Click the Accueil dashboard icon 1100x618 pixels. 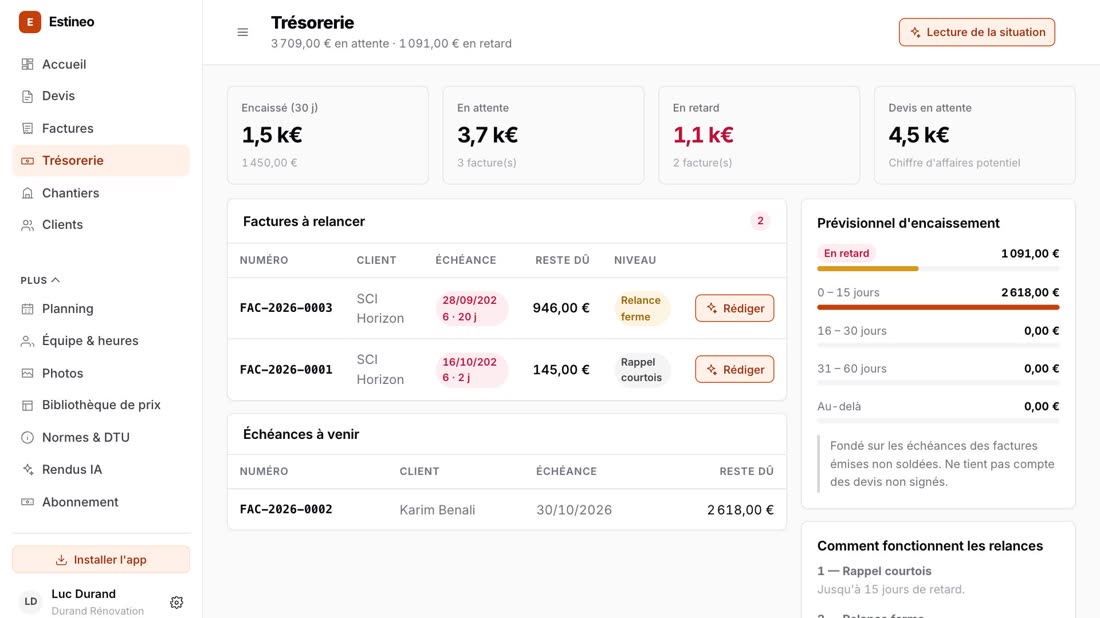(x=27, y=65)
